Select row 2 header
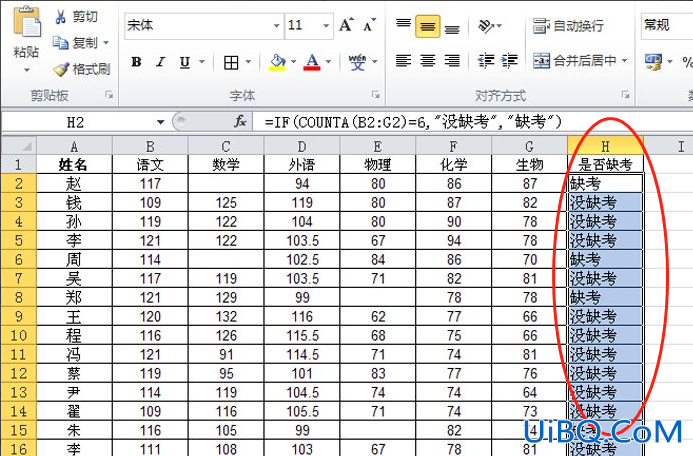Screen dimensions: 693x456 tap(19, 183)
